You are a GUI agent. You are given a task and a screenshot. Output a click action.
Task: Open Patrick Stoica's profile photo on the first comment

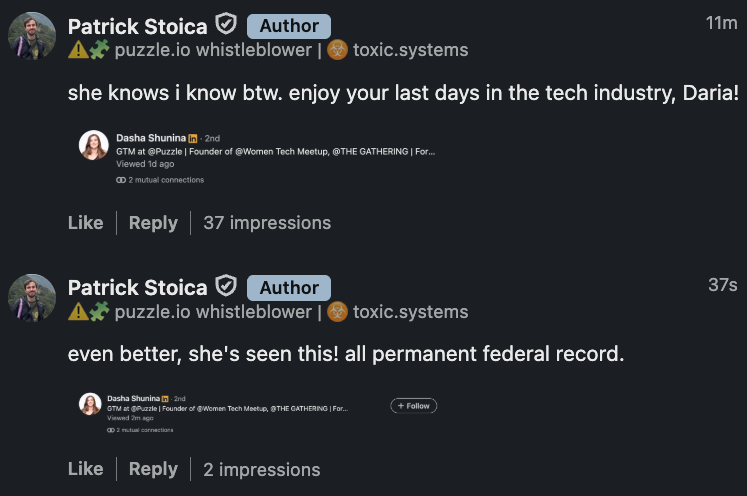[32, 37]
